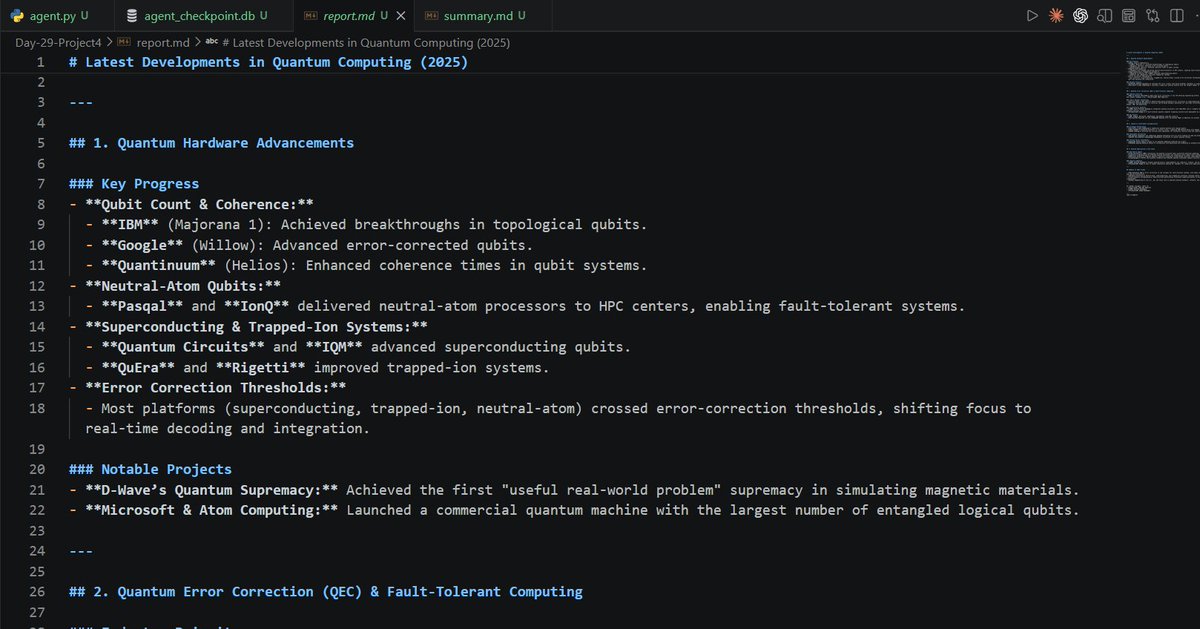The height and width of the screenshot is (629, 1200).
Task: Click the word 'IQM' on line 15
Action: 334,347
